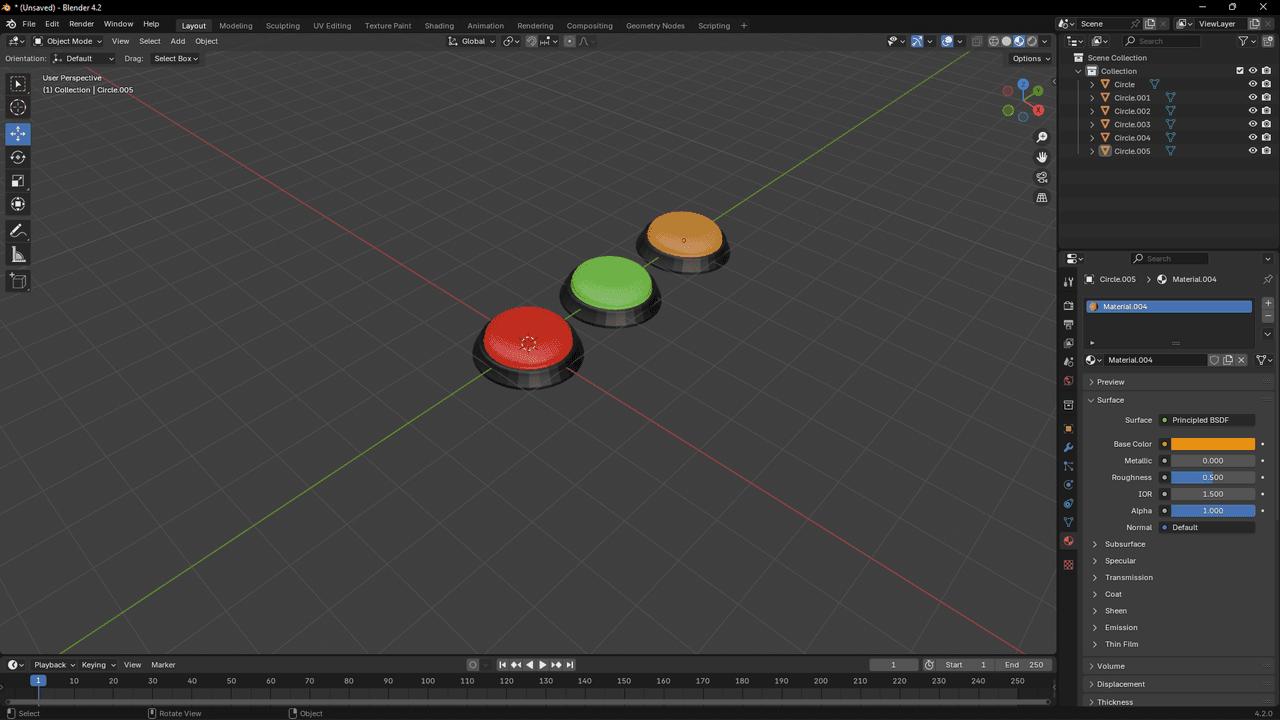1280x720 pixels.
Task: Disable Circle.005 in renders
Action: click(x=1266, y=151)
